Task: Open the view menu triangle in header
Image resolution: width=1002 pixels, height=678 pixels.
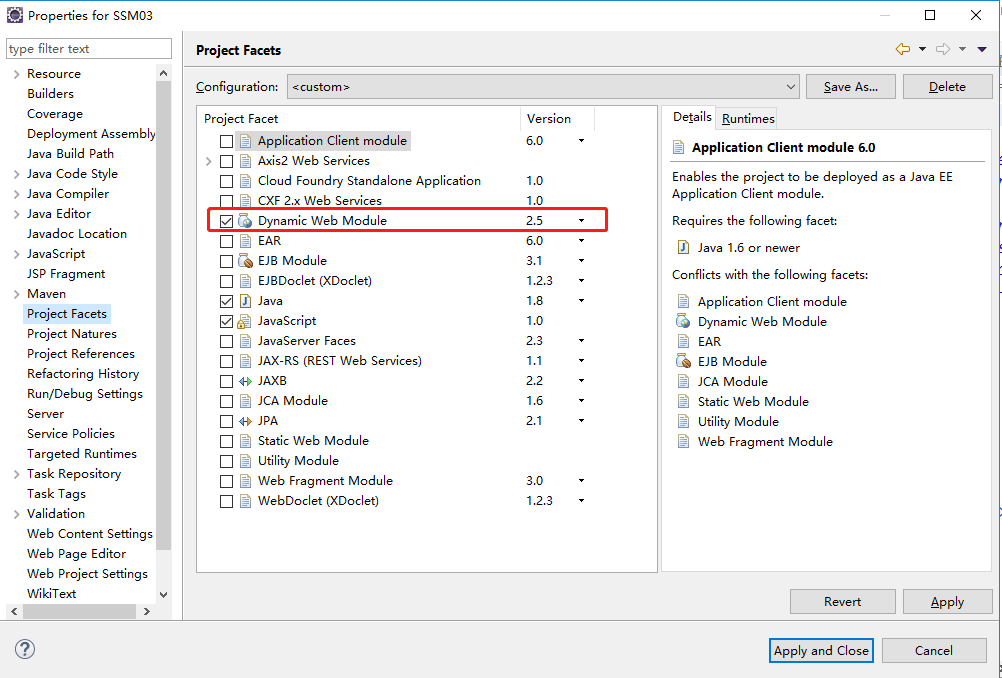Action: 982,49
